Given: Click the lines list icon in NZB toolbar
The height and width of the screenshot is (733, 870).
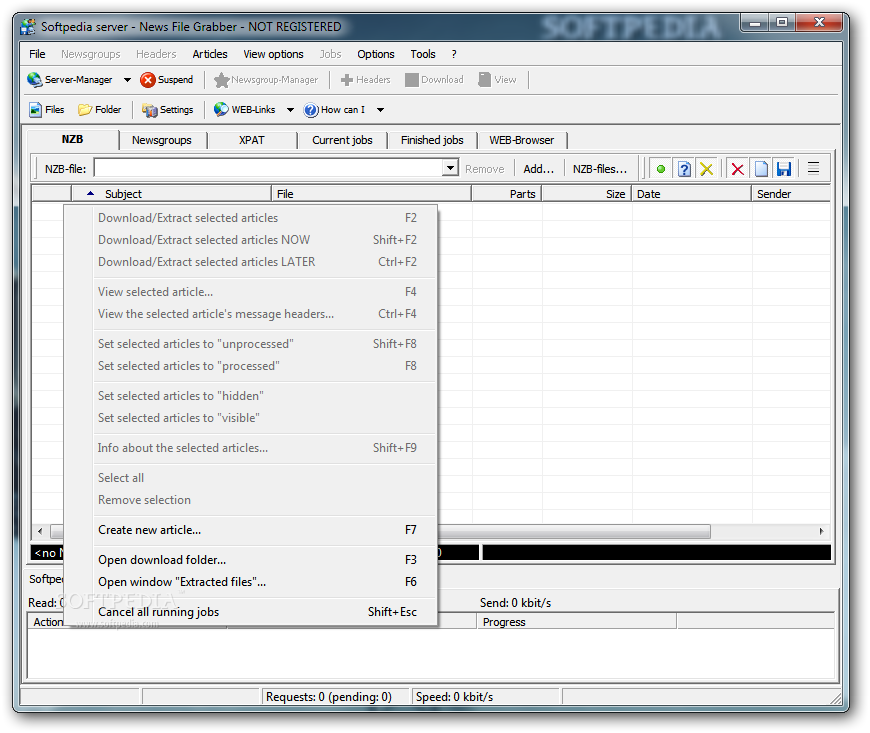Looking at the screenshot, I should coord(813,168).
